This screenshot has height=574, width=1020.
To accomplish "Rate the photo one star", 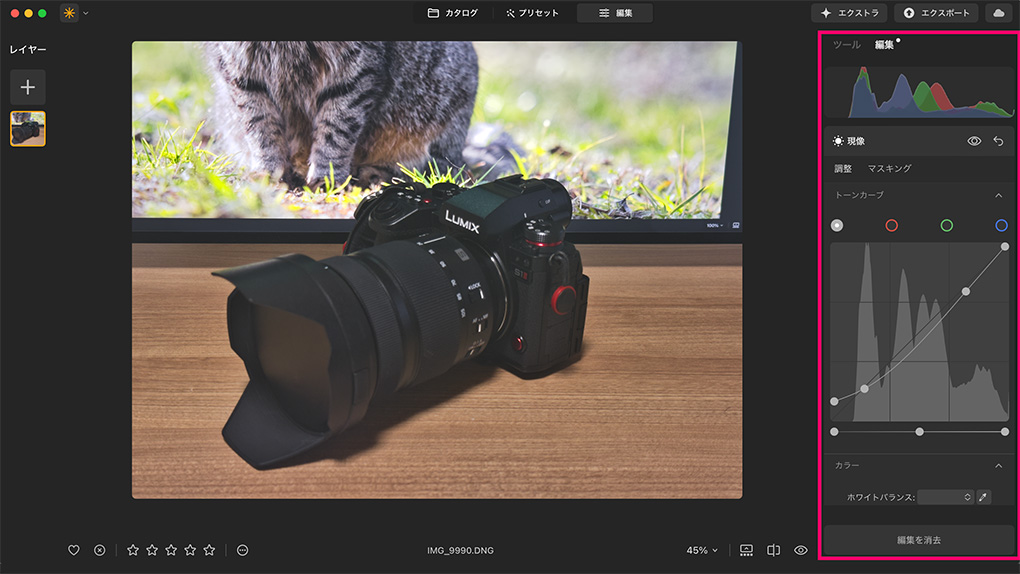I will pos(133,551).
